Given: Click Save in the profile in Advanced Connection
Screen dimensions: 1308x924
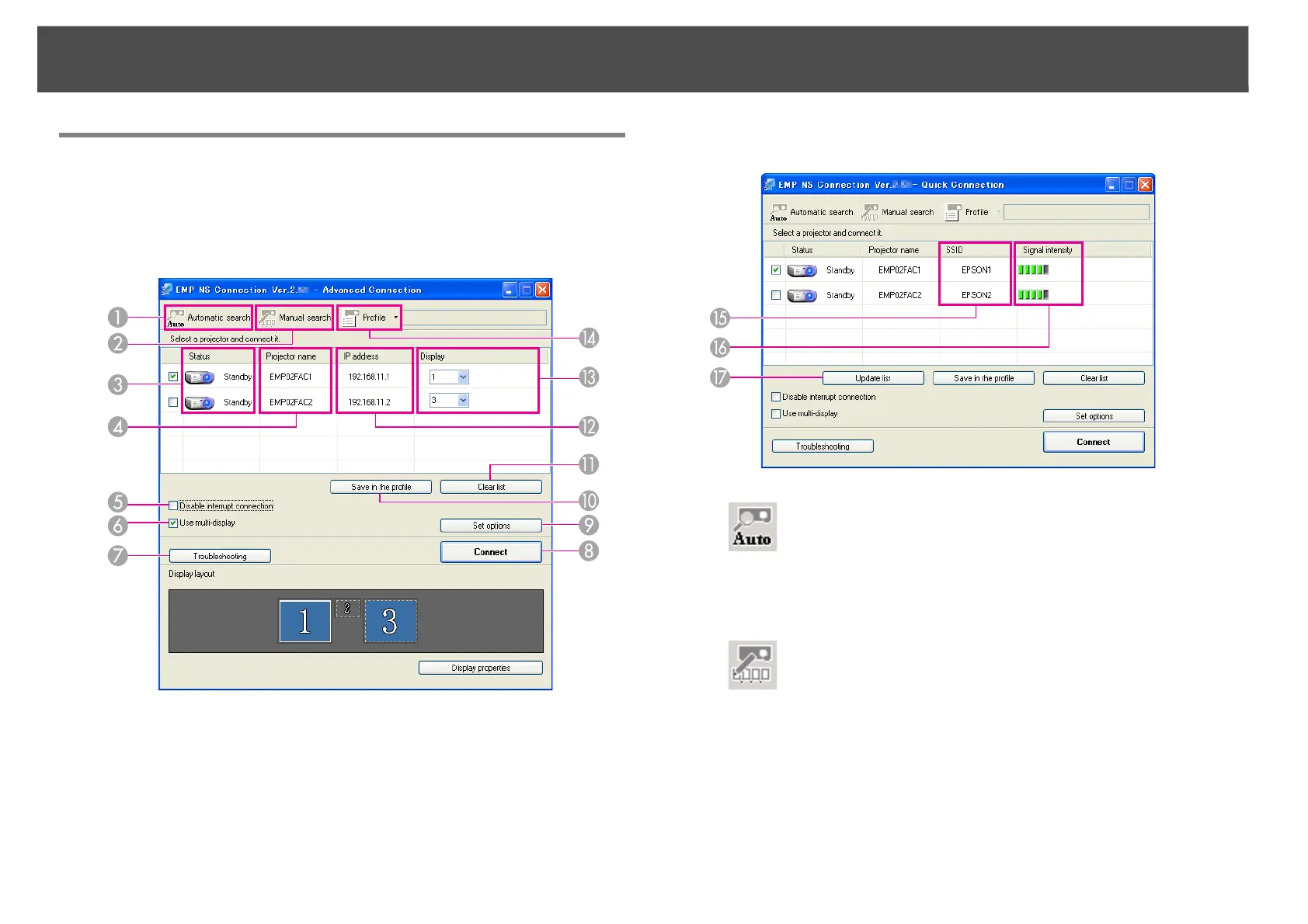Looking at the screenshot, I should 381,487.
